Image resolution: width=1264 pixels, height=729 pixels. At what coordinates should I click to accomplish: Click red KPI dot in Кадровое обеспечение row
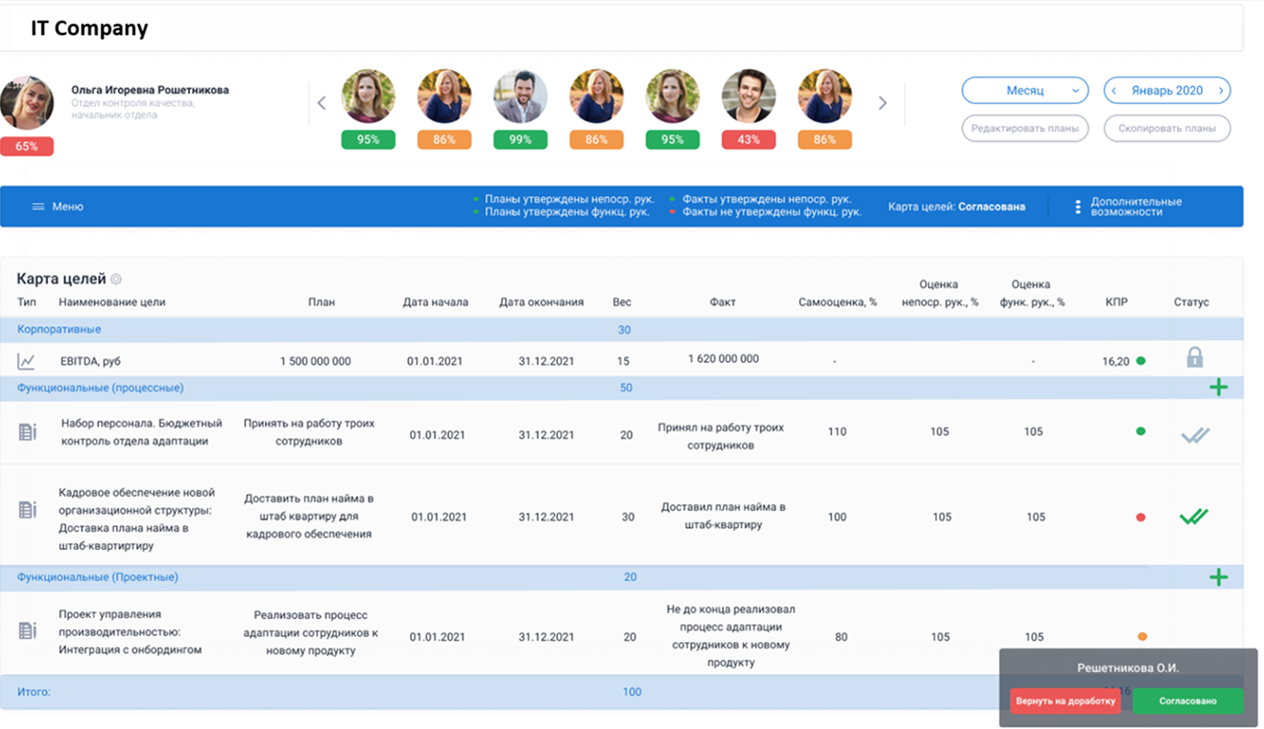coord(1141,518)
